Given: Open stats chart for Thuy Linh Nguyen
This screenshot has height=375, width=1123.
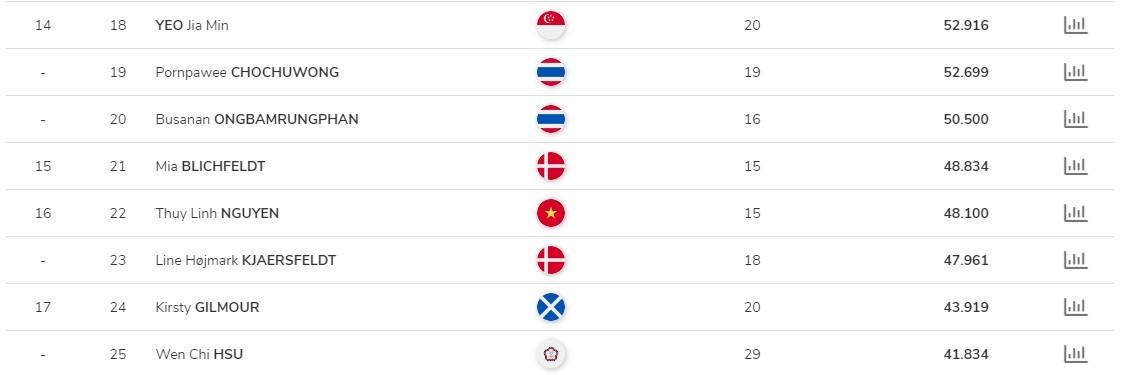Looking at the screenshot, I should coord(1075,213).
